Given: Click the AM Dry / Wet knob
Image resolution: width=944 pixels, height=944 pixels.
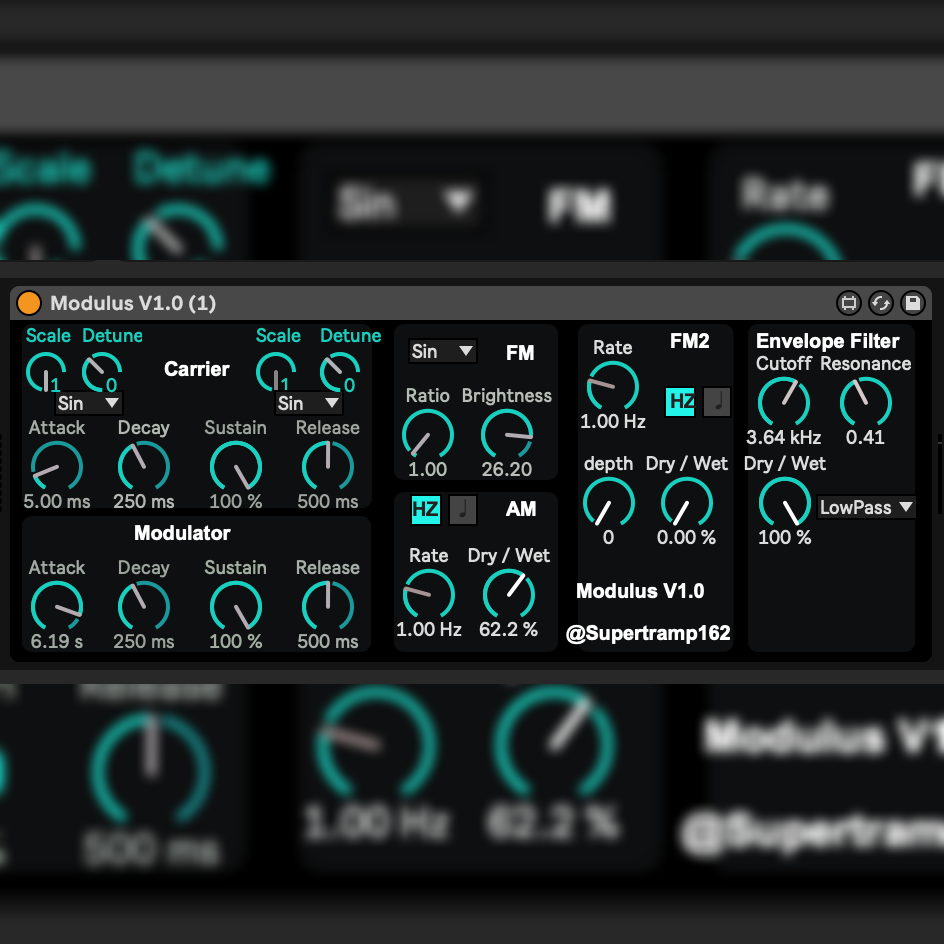Looking at the screenshot, I should (508, 595).
